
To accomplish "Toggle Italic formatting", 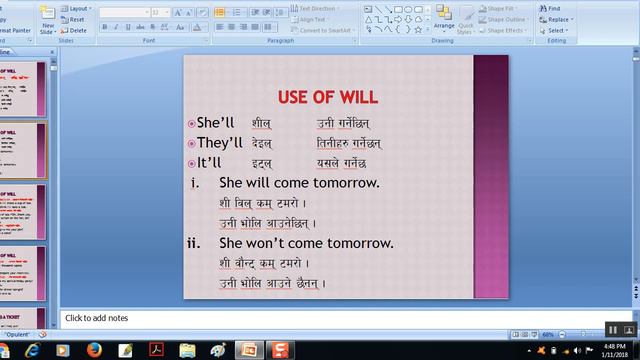I will coord(116,27).
